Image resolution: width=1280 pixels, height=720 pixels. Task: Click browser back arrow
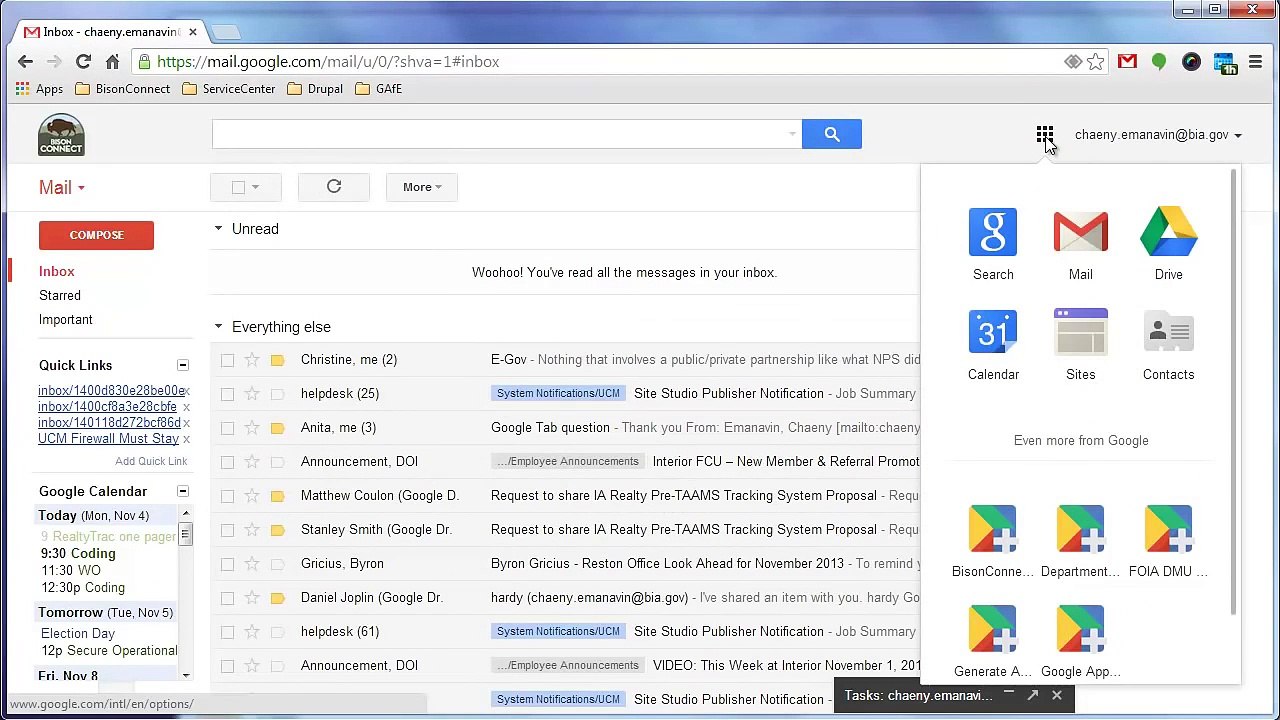[25, 62]
